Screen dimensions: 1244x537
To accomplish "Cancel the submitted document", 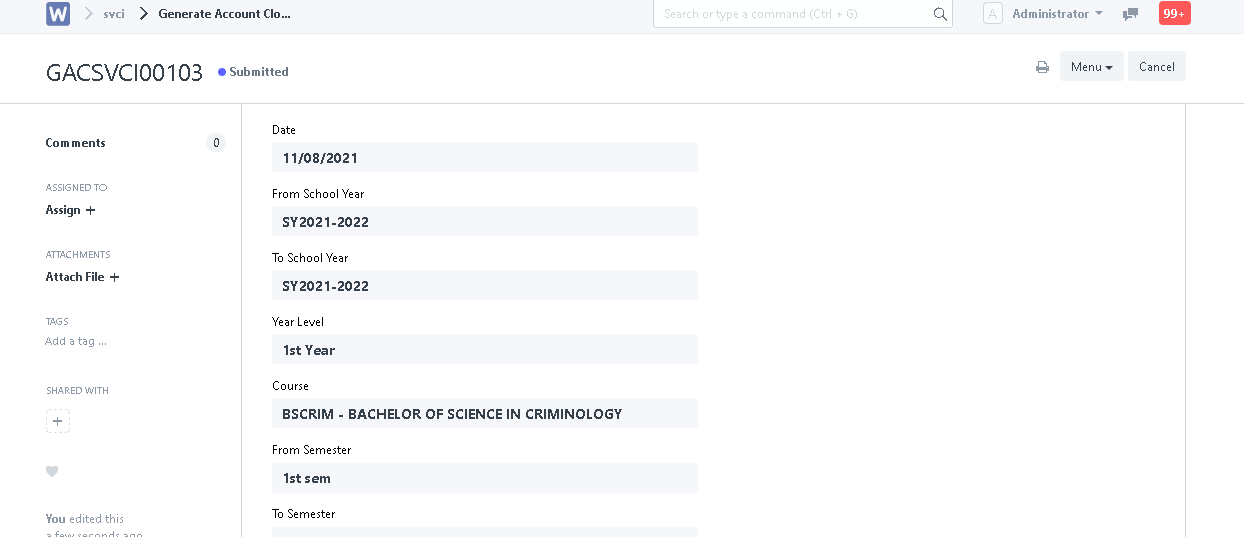I will tap(1157, 67).
